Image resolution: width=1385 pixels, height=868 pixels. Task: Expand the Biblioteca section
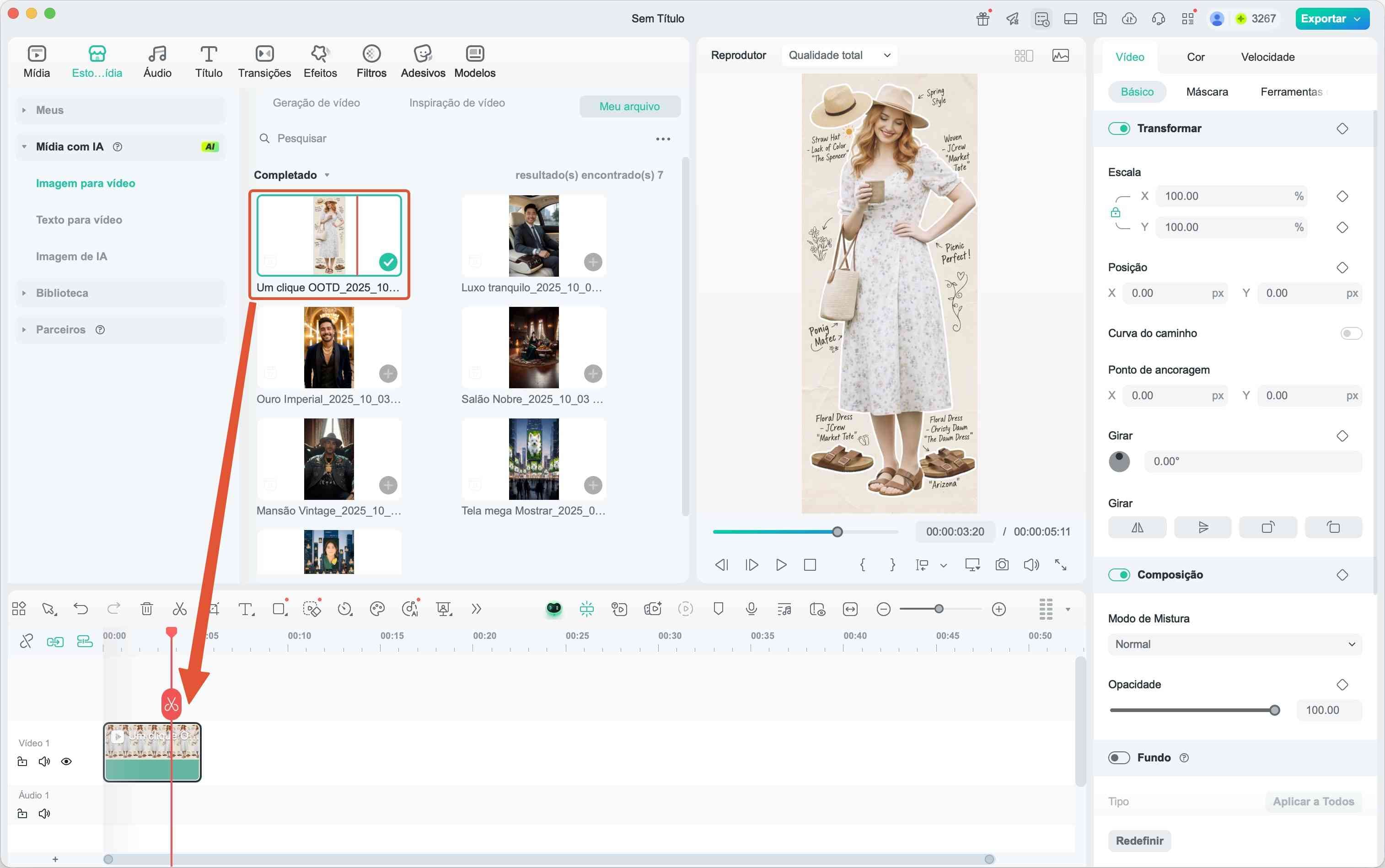pyautogui.click(x=62, y=293)
